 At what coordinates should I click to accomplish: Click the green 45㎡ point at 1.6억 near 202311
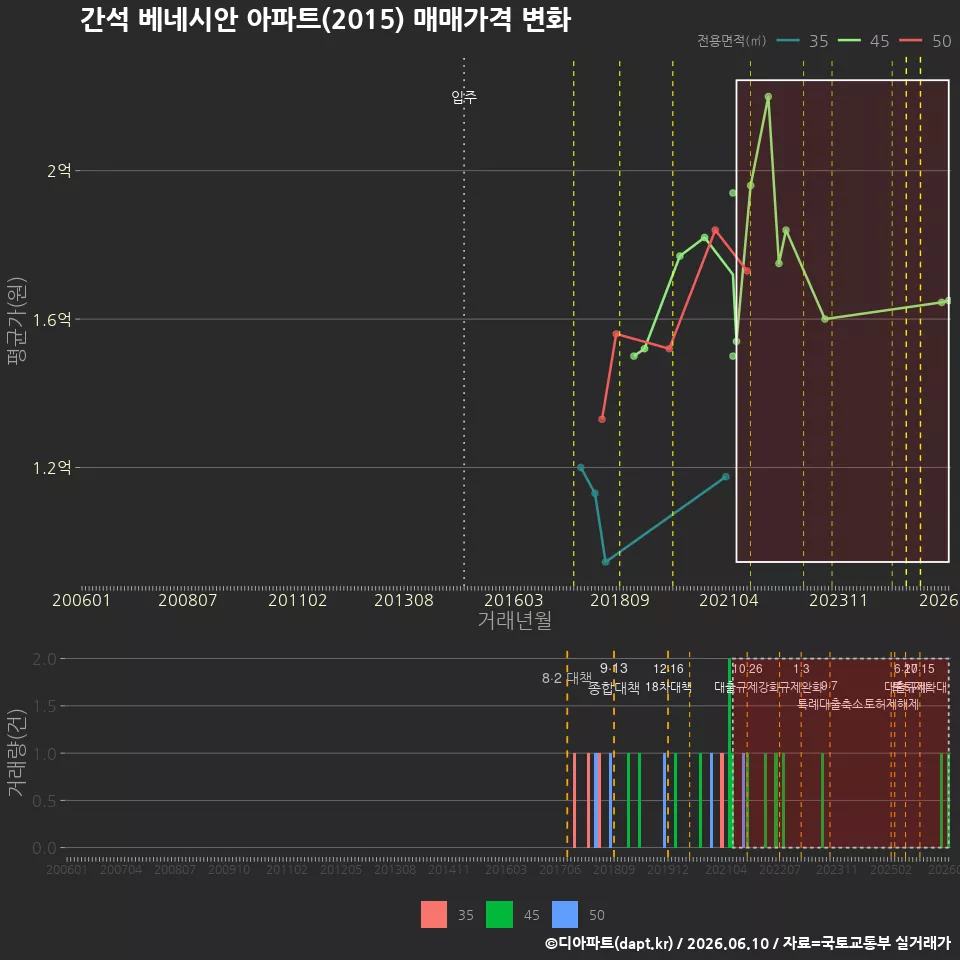pyautogui.click(x=825, y=319)
